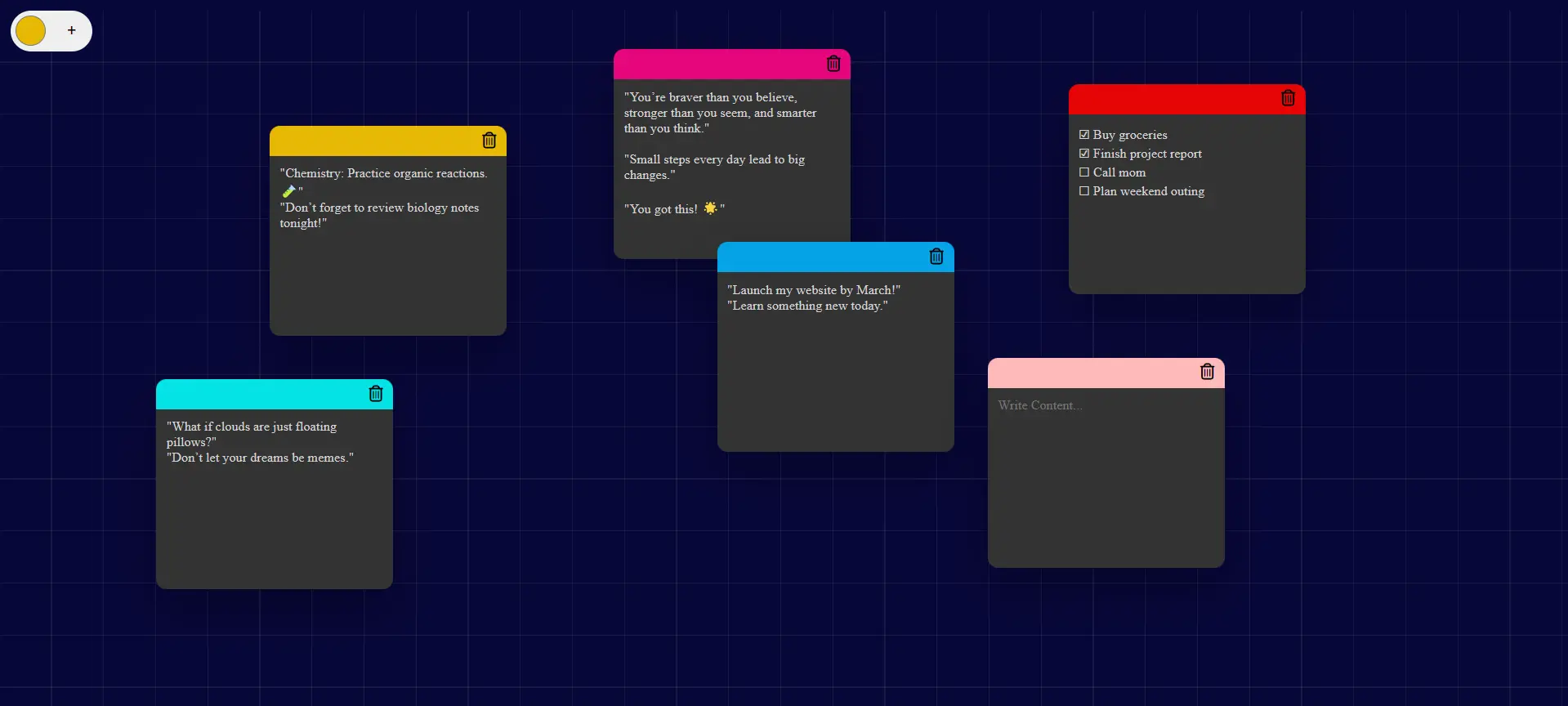Add a new sticky note with plus button

(x=72, y=30)
